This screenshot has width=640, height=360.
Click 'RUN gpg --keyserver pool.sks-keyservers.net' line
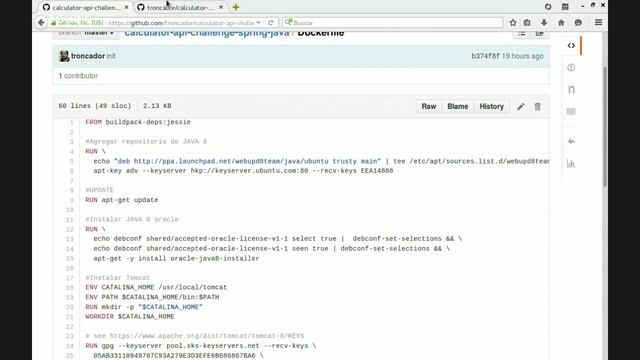[x=201, y=346]
